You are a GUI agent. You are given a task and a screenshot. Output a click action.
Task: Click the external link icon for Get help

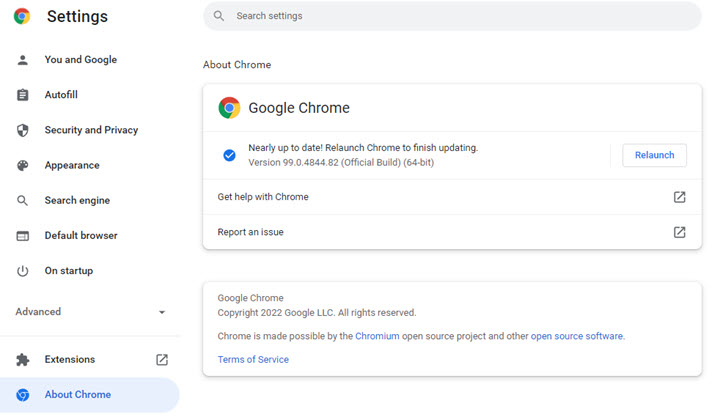[679, 197]
